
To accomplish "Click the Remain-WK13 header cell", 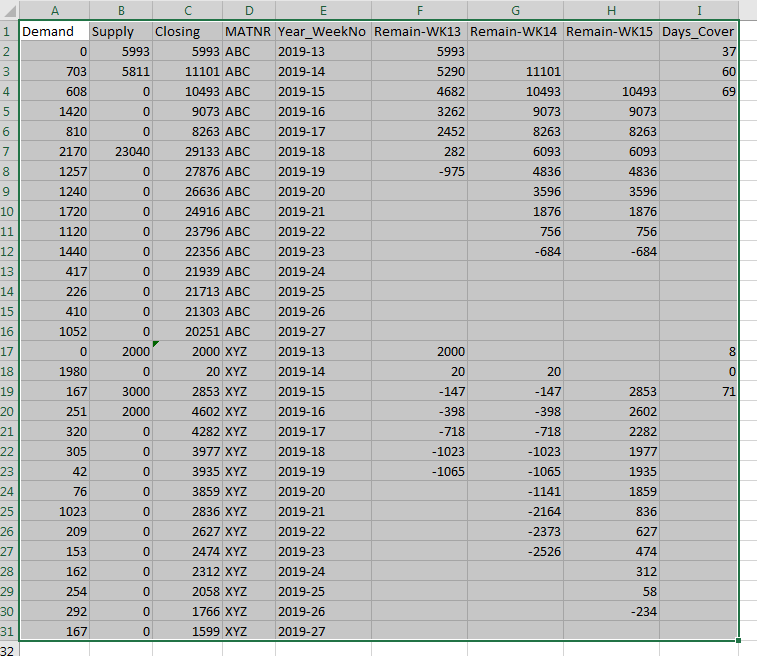I will pos(419,31).
